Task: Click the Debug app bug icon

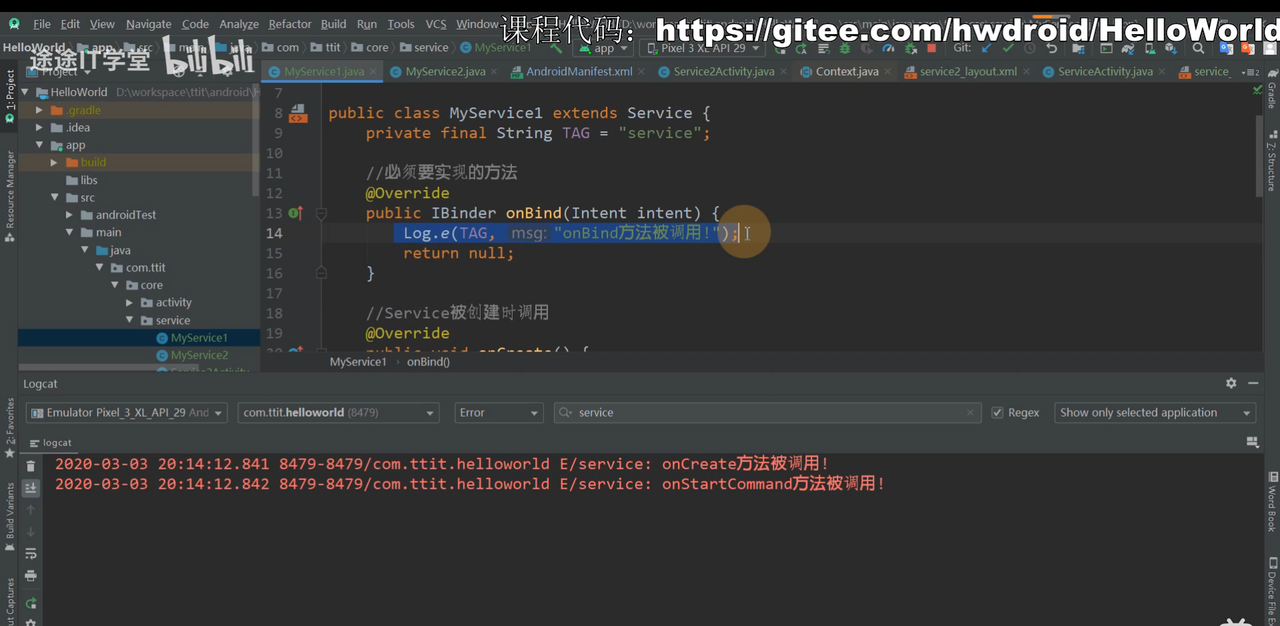Action: point(845,48)
